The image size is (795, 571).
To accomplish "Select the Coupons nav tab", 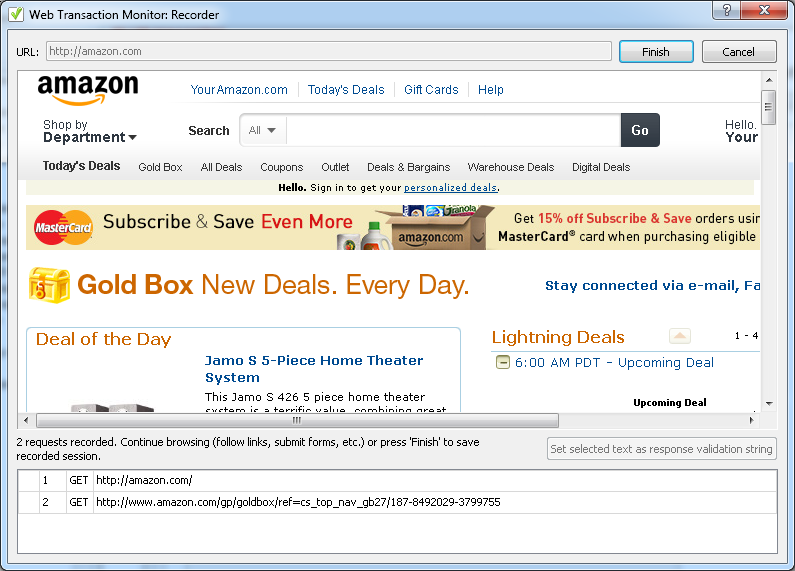I will (x=281, y=167).
